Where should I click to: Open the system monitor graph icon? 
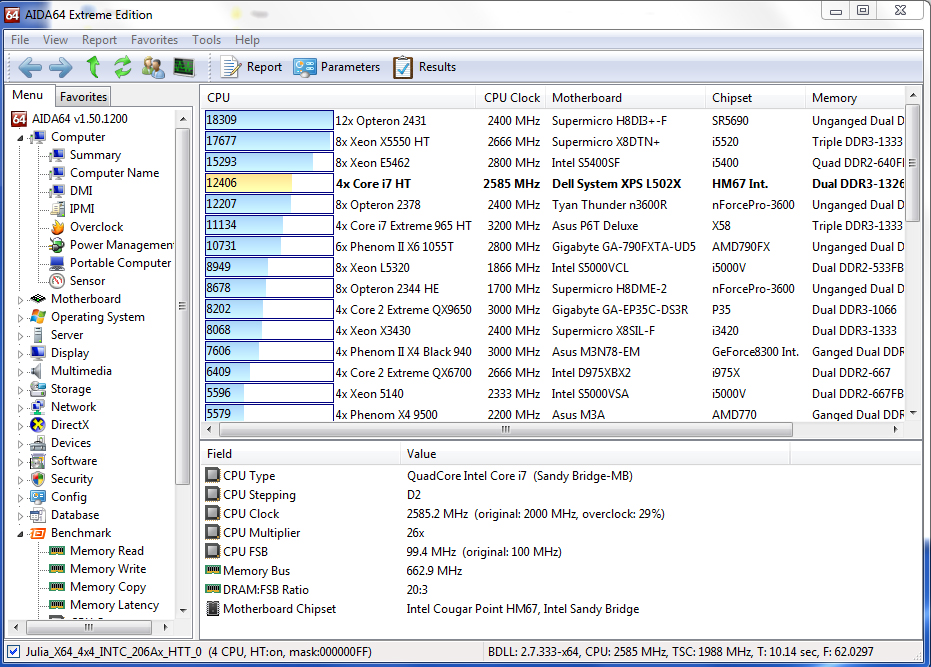[184, 67]
